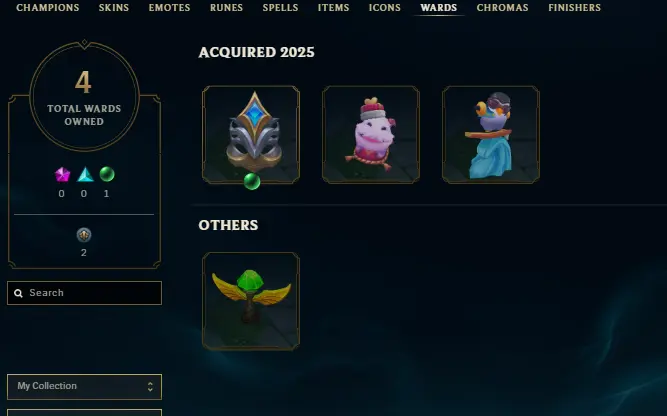
Task: Open the Icons tab
Action: coord(385,8)
